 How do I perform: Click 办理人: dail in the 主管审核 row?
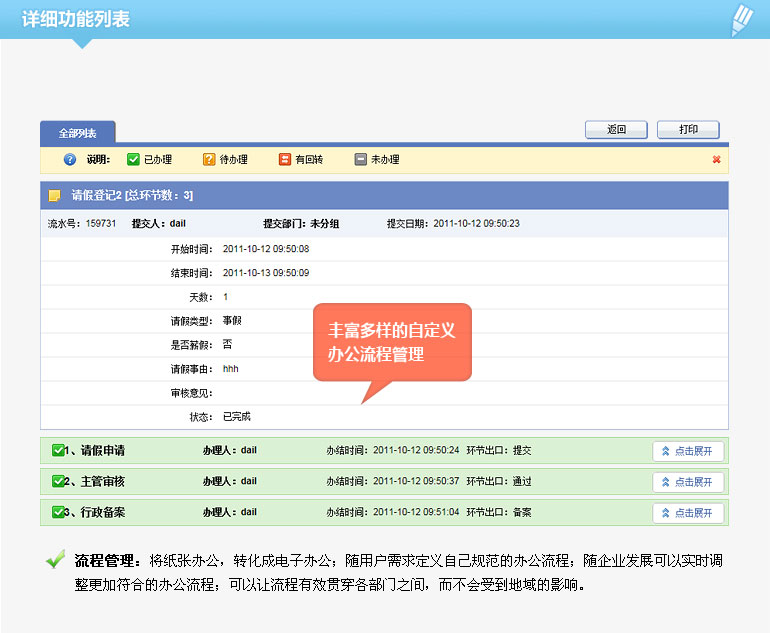[230, 481]
